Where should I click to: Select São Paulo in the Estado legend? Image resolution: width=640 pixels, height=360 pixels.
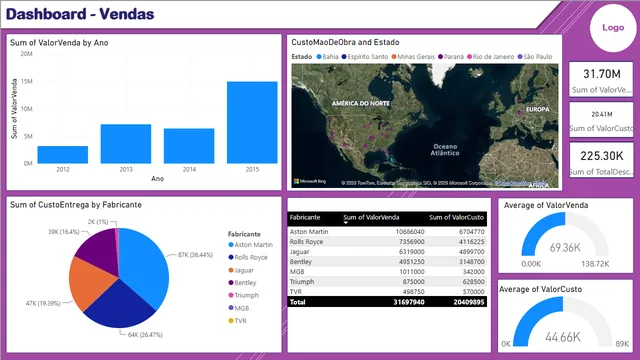click(535, 57)
